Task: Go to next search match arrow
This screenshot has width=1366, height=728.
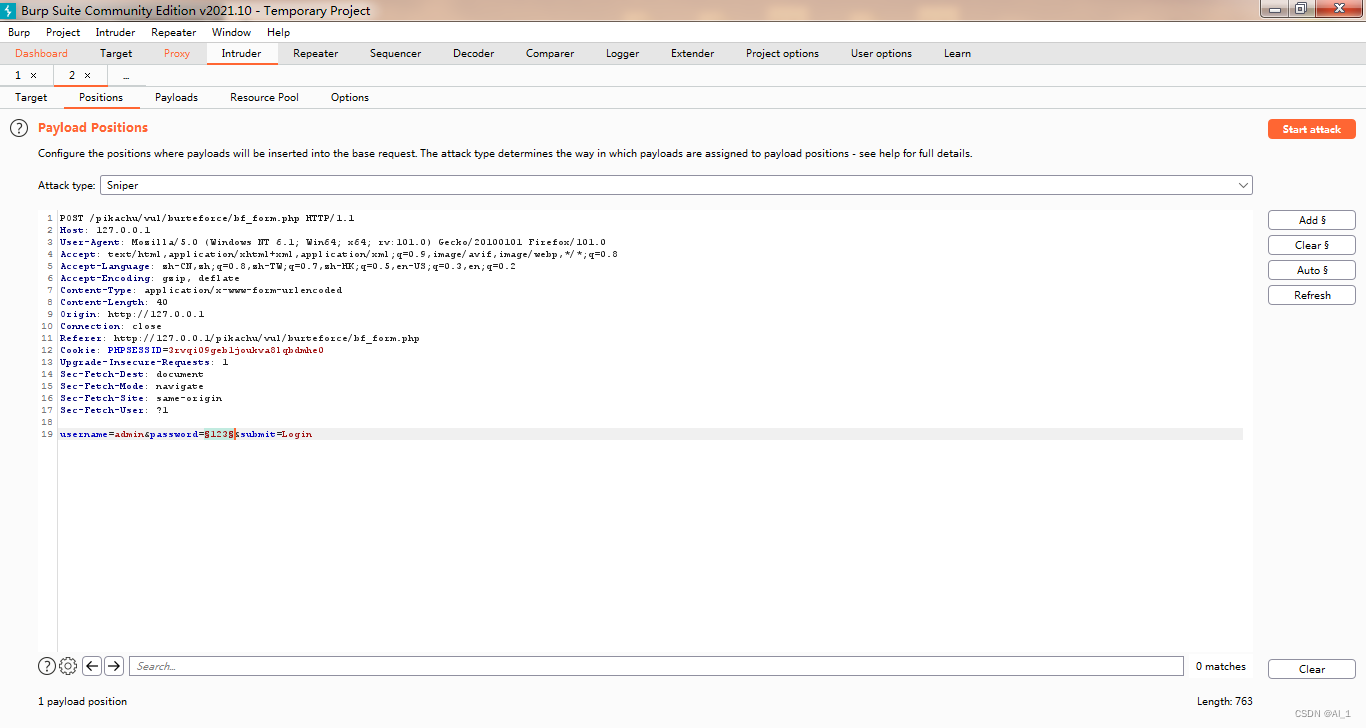Action: coord(114,666)
